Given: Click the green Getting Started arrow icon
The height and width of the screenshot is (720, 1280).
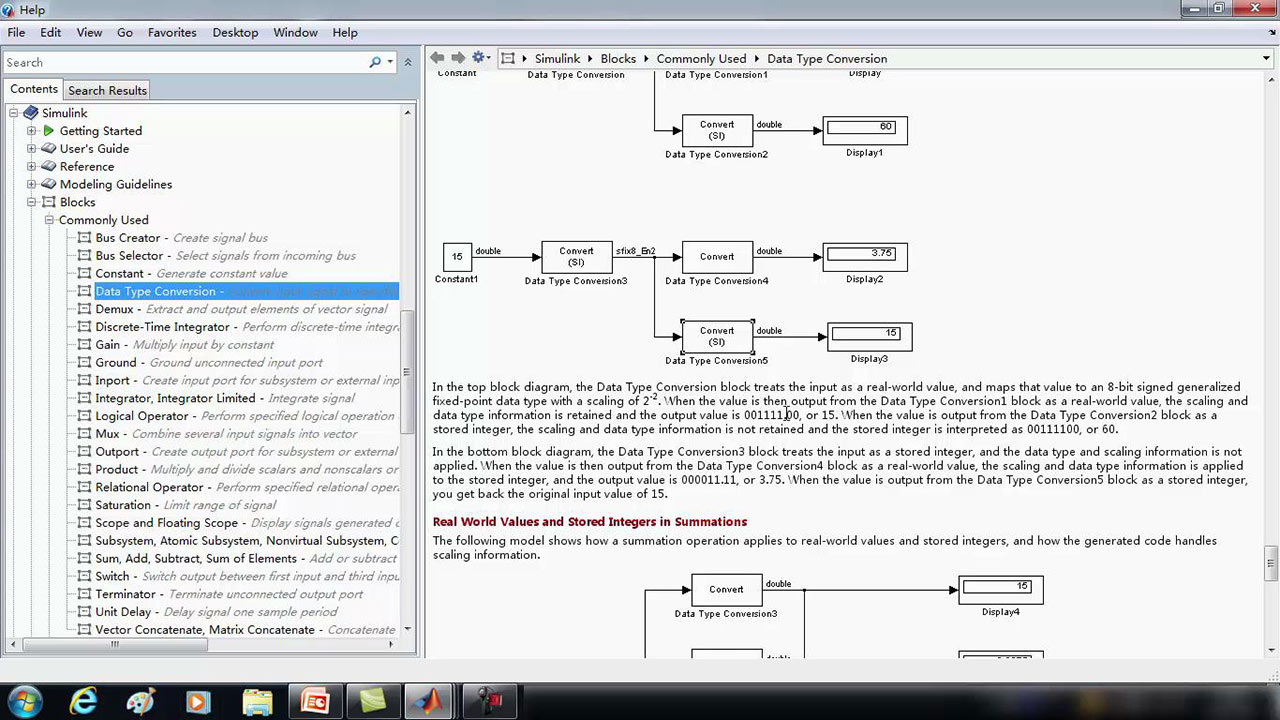Looking at the screenshot, I should 48,131.
